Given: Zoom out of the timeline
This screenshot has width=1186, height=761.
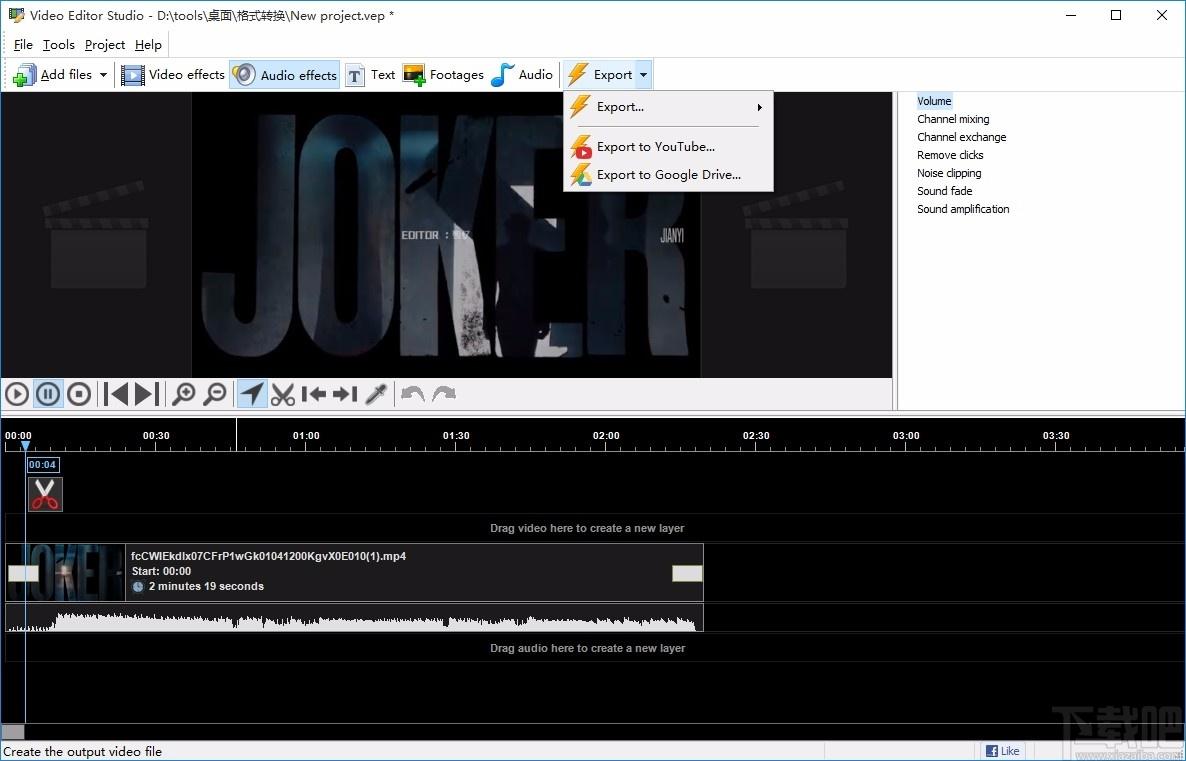Looking at the screenshot, I should (x=215, y=394).
